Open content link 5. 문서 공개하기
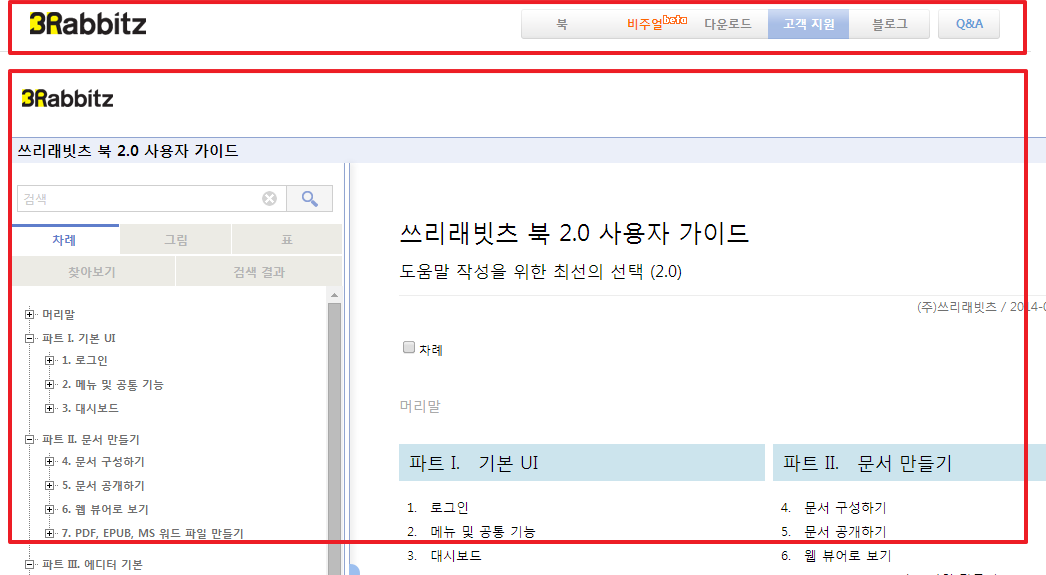The height and width of the screenshot is (575, 1046). pos(845,532)
